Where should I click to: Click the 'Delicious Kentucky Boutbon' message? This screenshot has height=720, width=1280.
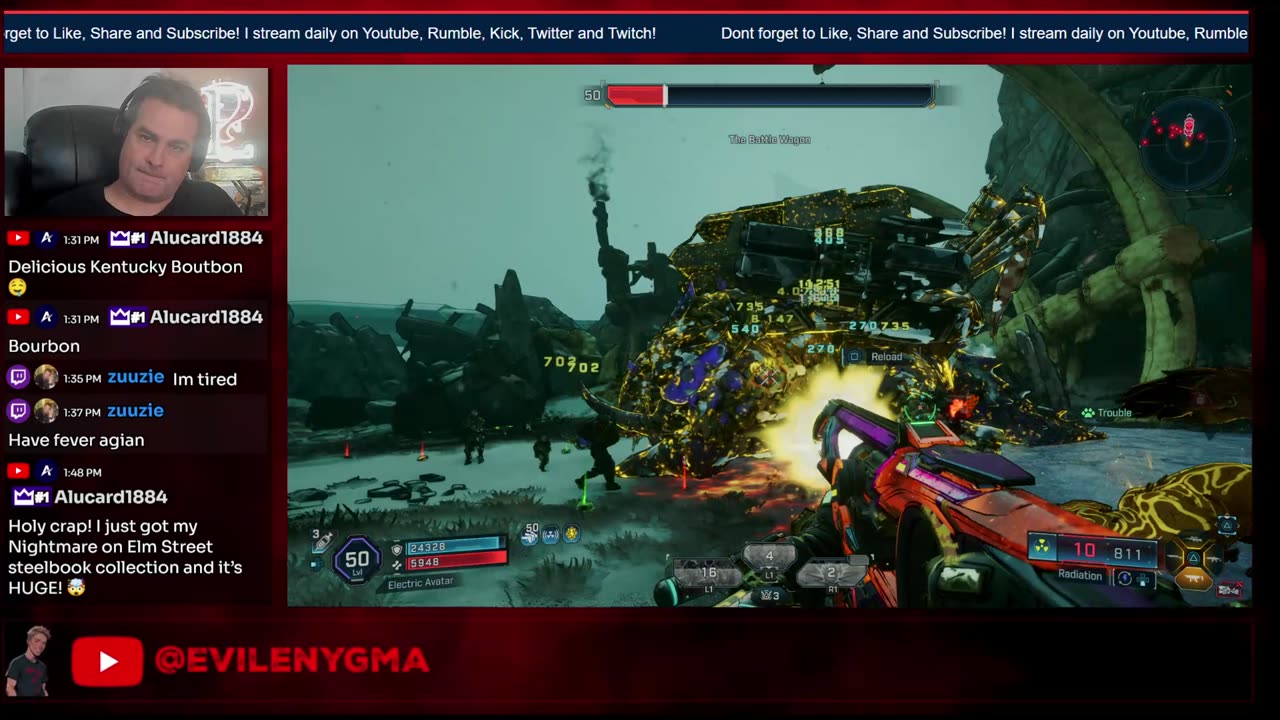tap(125, 267)
